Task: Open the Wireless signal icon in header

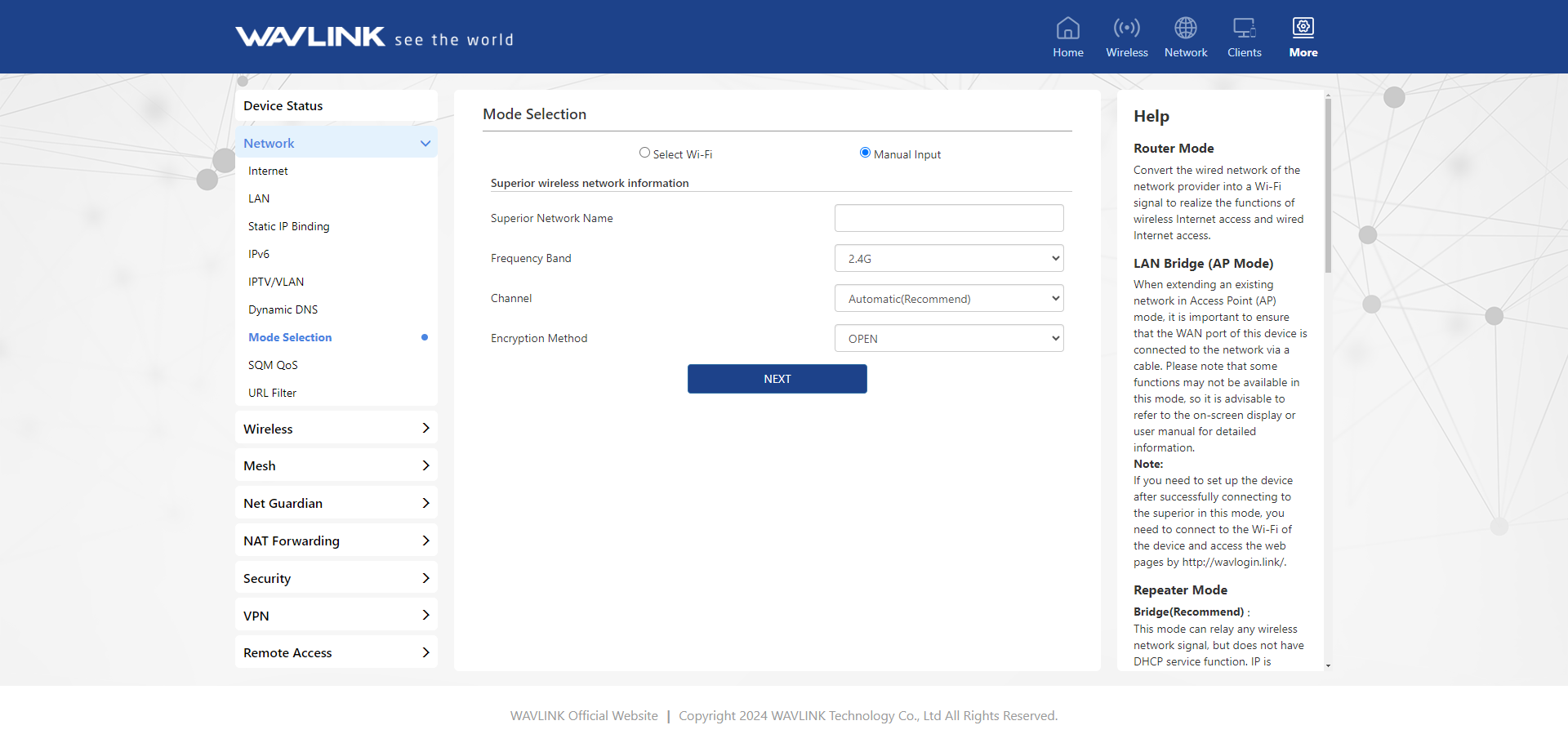Action: tap(1126, 29)
